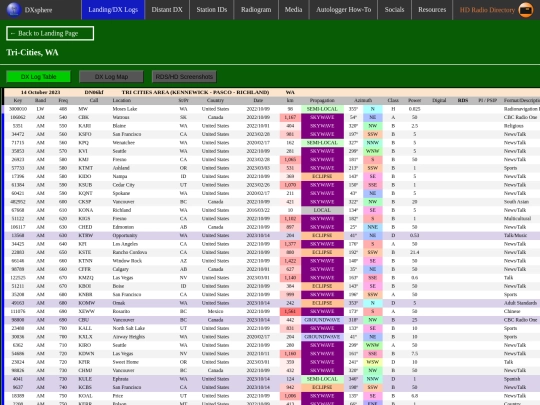Sort by the Date column header
The image size is (540, 405).
point(258,100)
